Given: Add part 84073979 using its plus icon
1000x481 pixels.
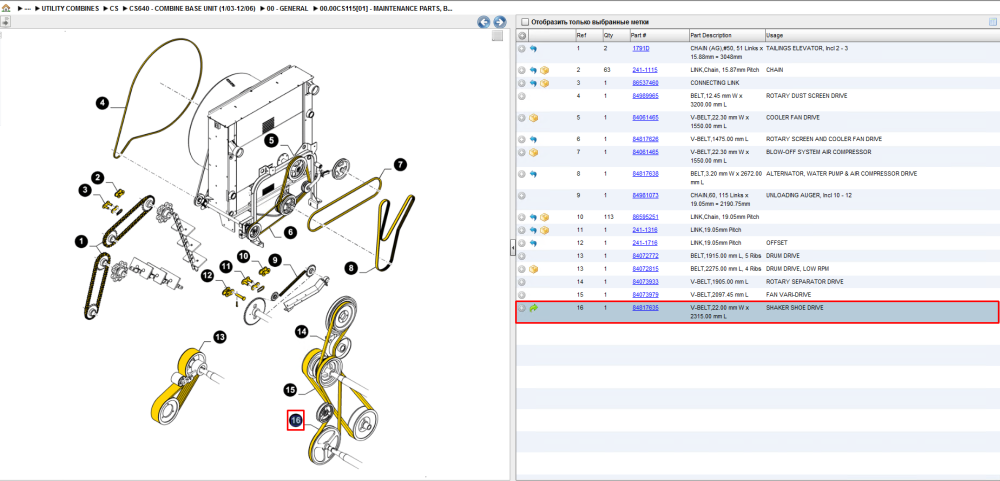Looking at the screenshot, I should [x=522, y=295].
